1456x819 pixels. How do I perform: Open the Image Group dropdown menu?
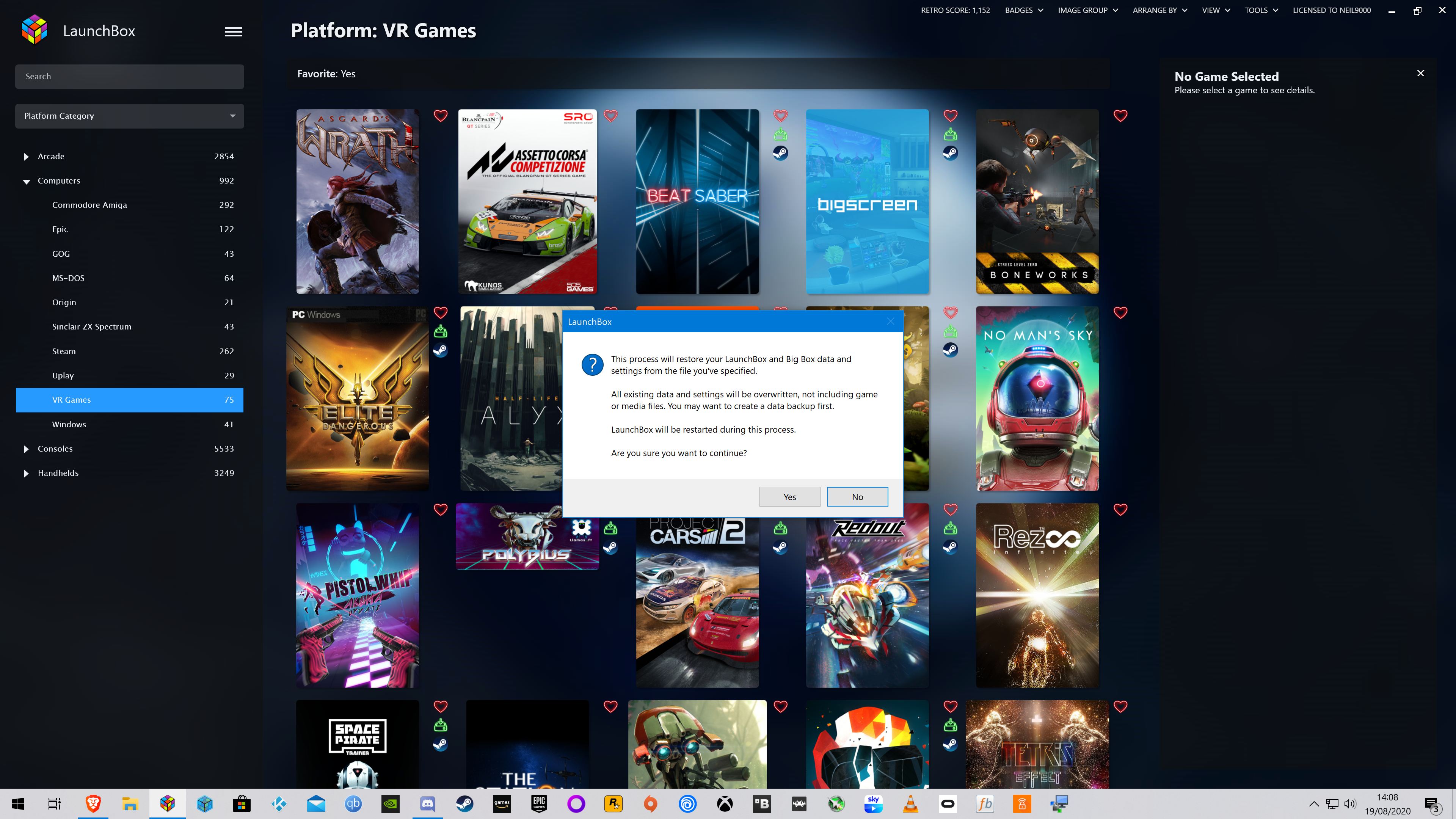(1087, 10)
